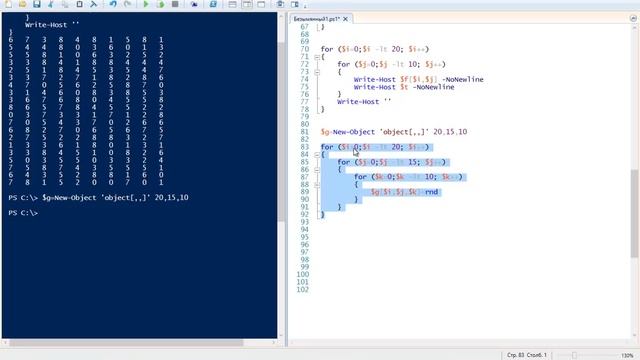This screenshot has height=360, width=640.
Task: Stop operation with the square icon
Action: (x=175, y=4)
